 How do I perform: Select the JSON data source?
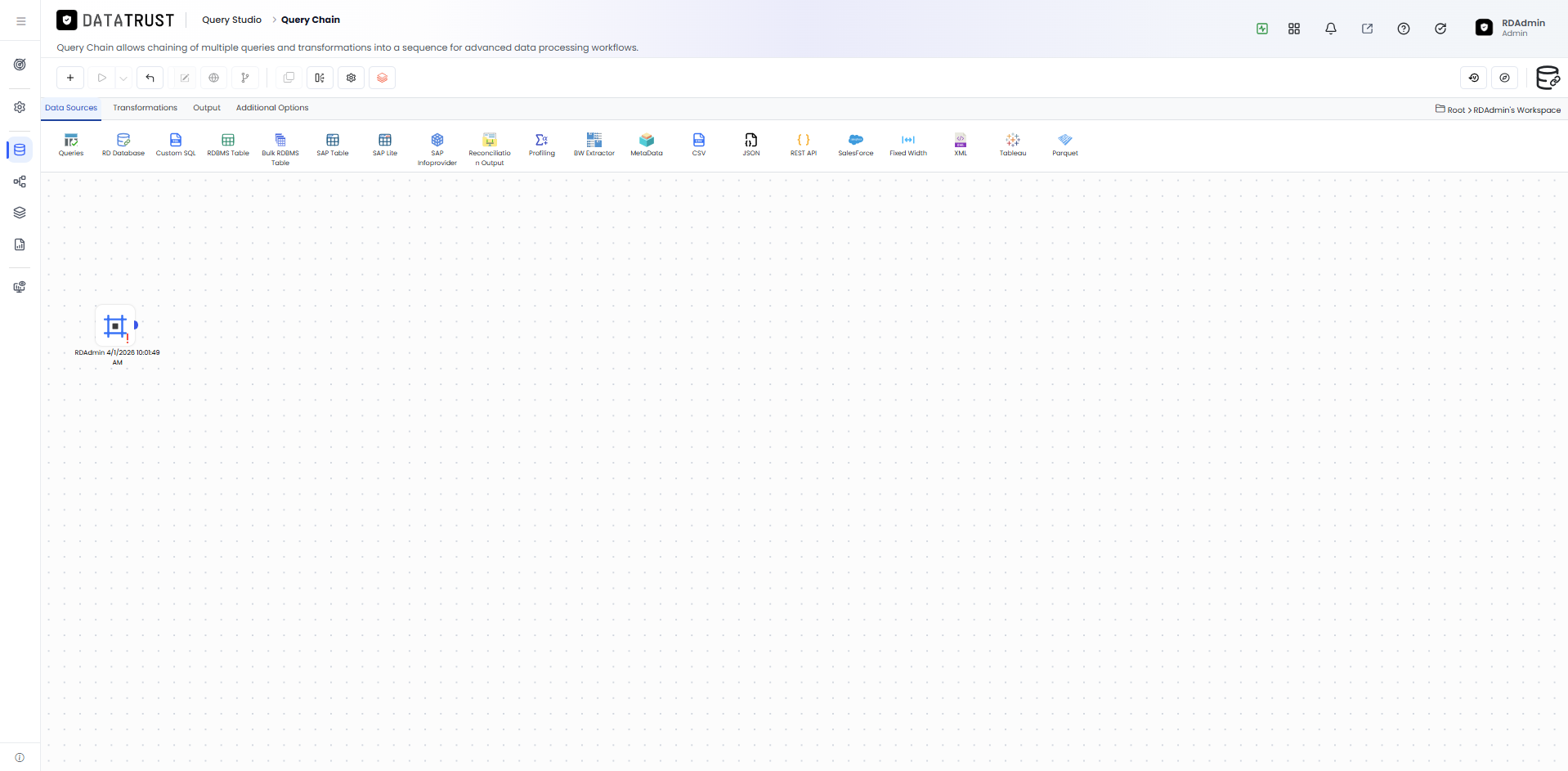click(751, 145)
